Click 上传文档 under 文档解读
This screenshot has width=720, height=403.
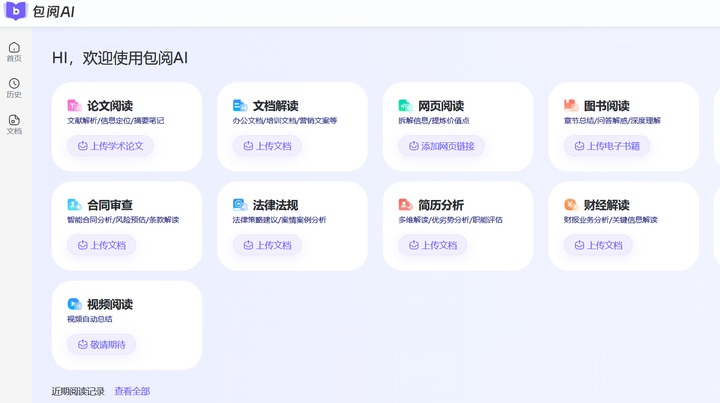tap(267, 146)
